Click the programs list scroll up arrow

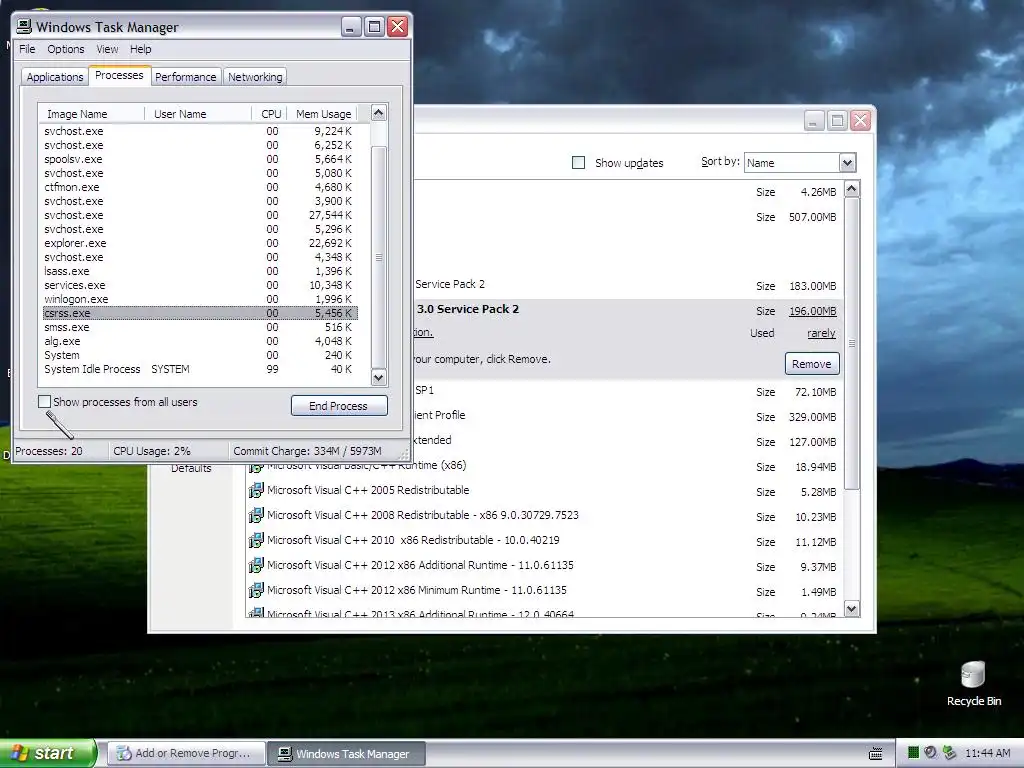pyautogui.click(x=852, y=189)
